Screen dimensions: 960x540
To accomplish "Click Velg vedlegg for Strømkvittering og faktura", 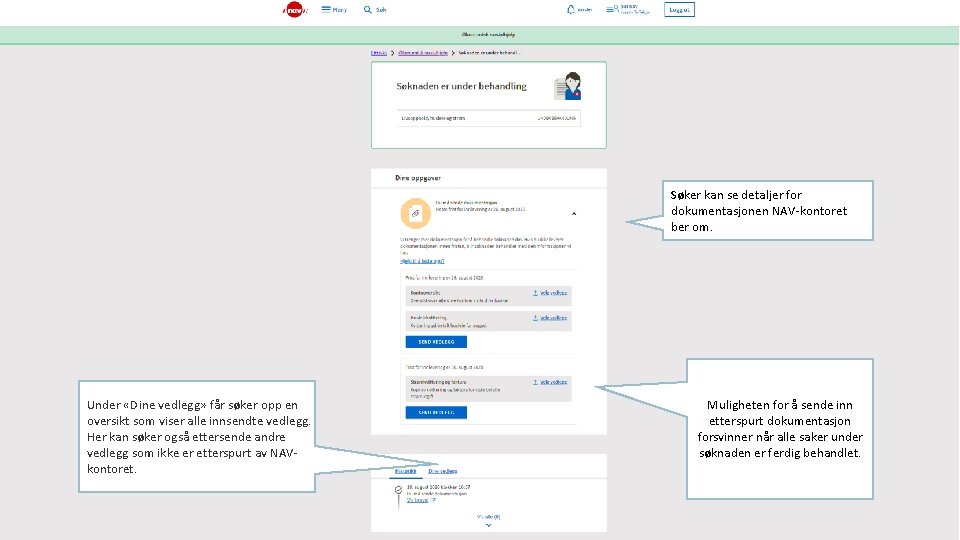I will pos(553,382).
